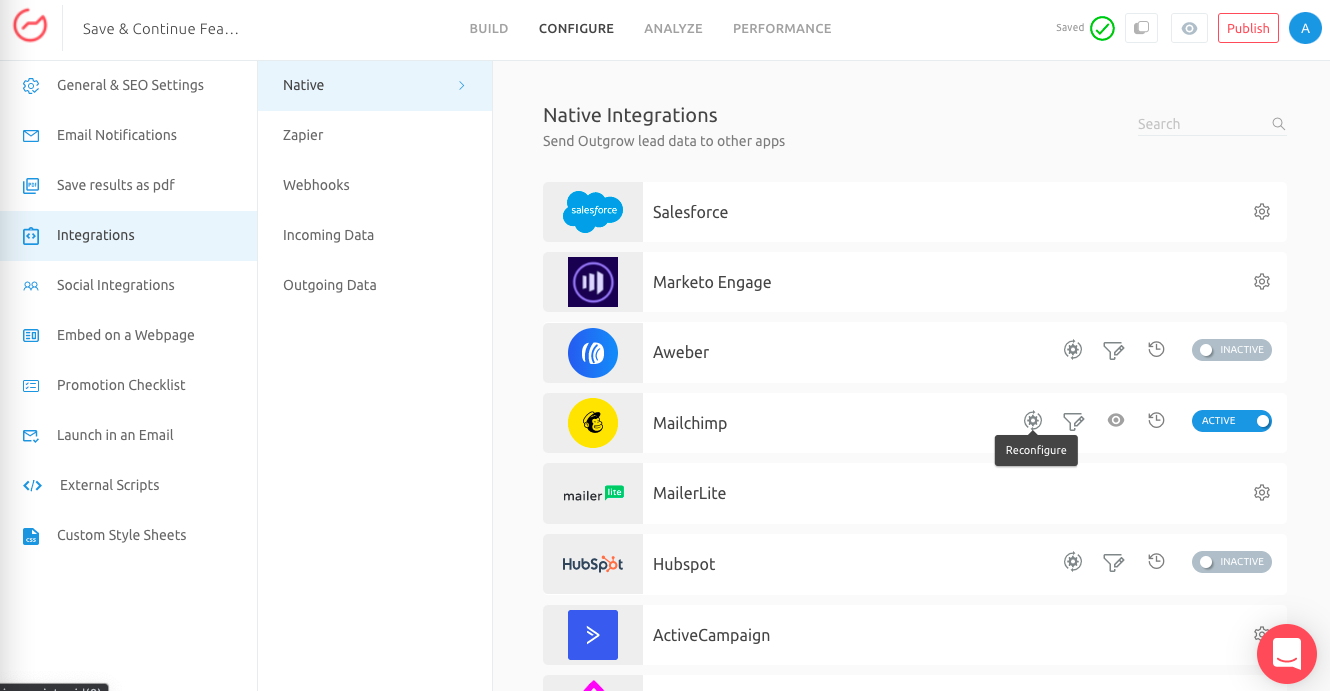Open External Scripts settings
Image resolution: width=1330 pixels, height=691 pixels.
[128, 485]
